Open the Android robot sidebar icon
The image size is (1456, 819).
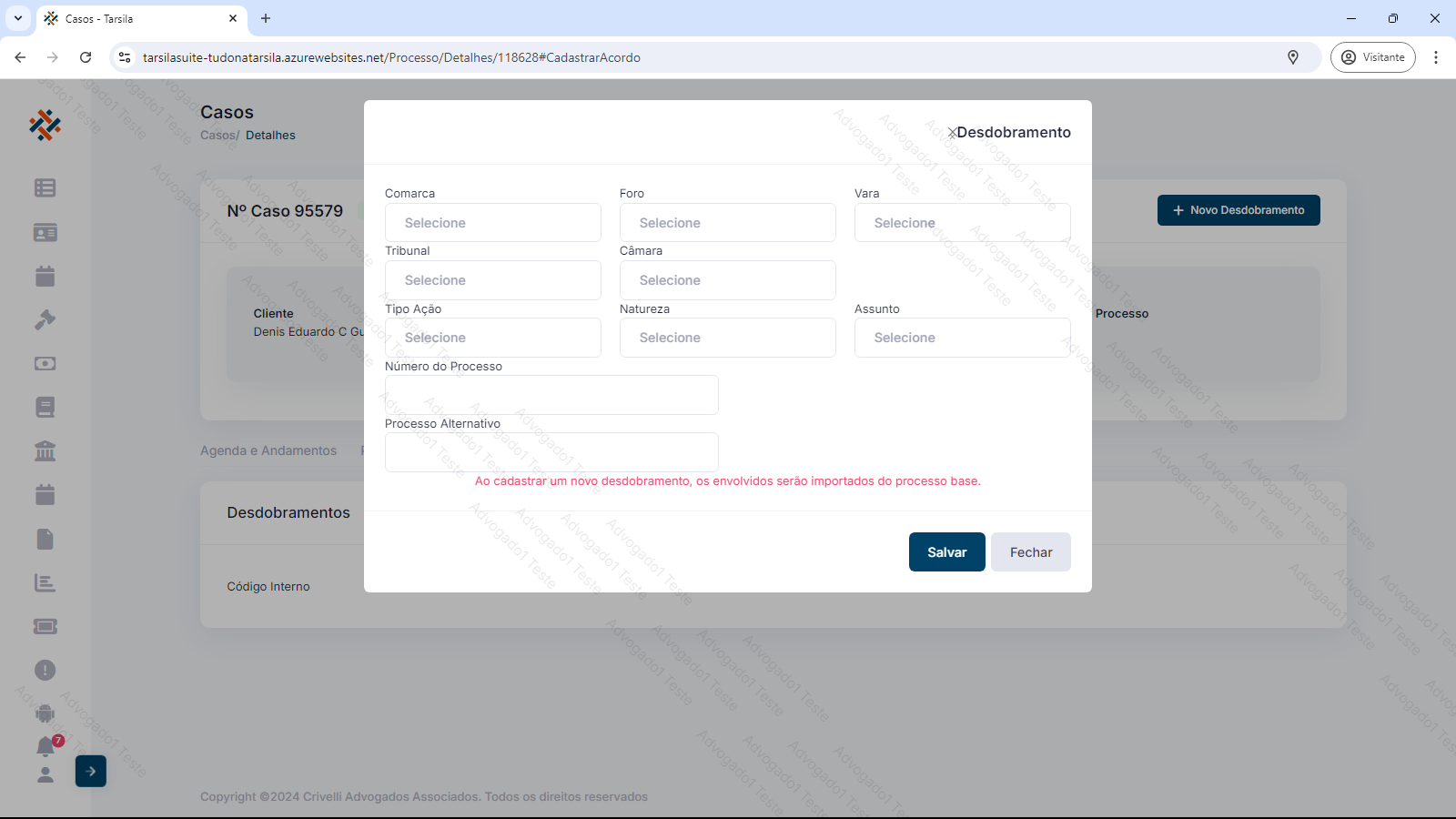[45, 713]
